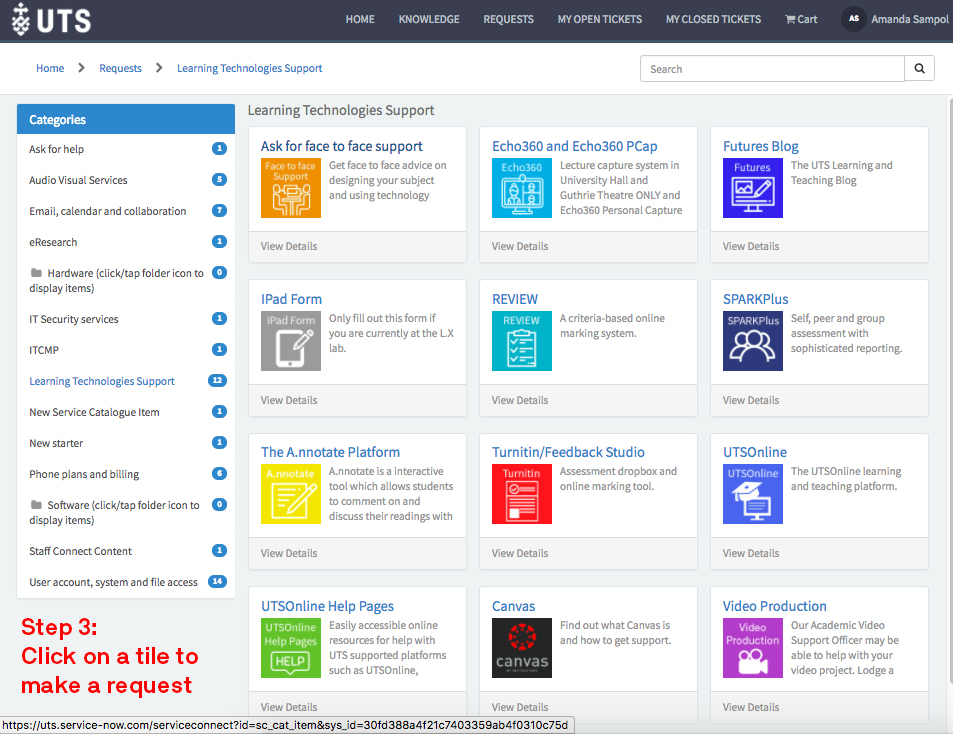Click the Ask for face to face support title
The image size is (953, 734).
[x=342, y=146]
